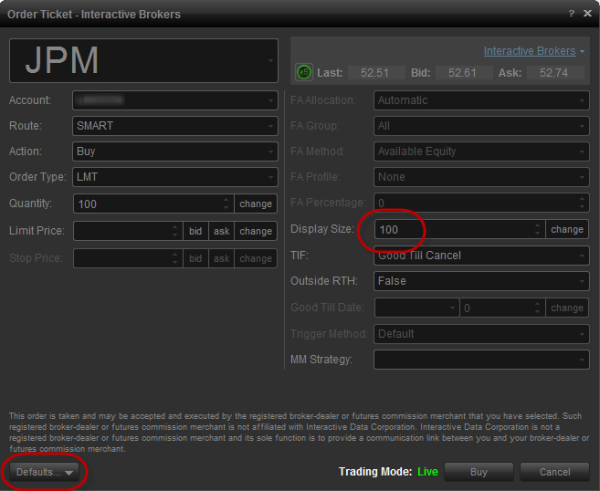Cancel the order ticket
This screenshot has height=491, width=600.
coord(555,472)
